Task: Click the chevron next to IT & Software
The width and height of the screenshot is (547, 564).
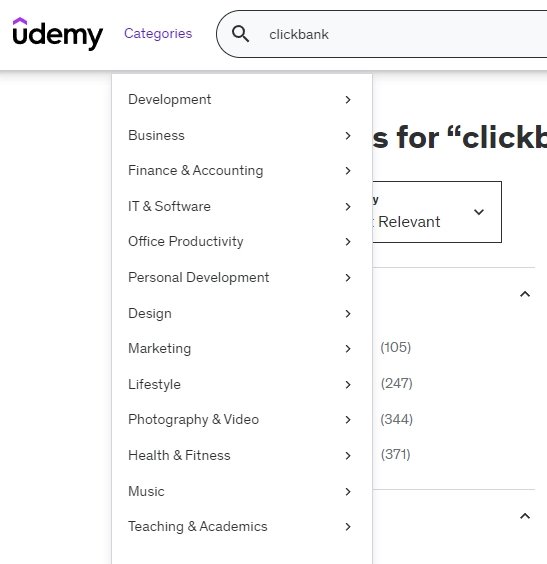Action: point(347,206)
